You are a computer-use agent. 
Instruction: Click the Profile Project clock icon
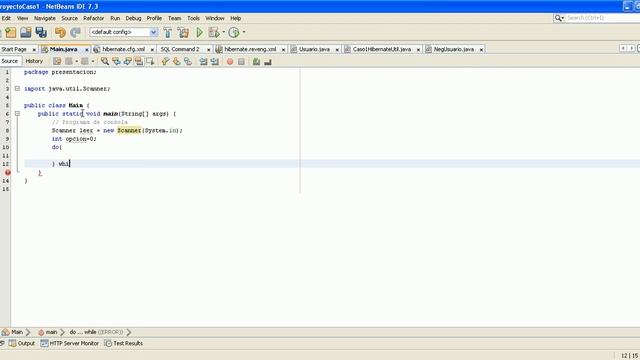(234, 32)
